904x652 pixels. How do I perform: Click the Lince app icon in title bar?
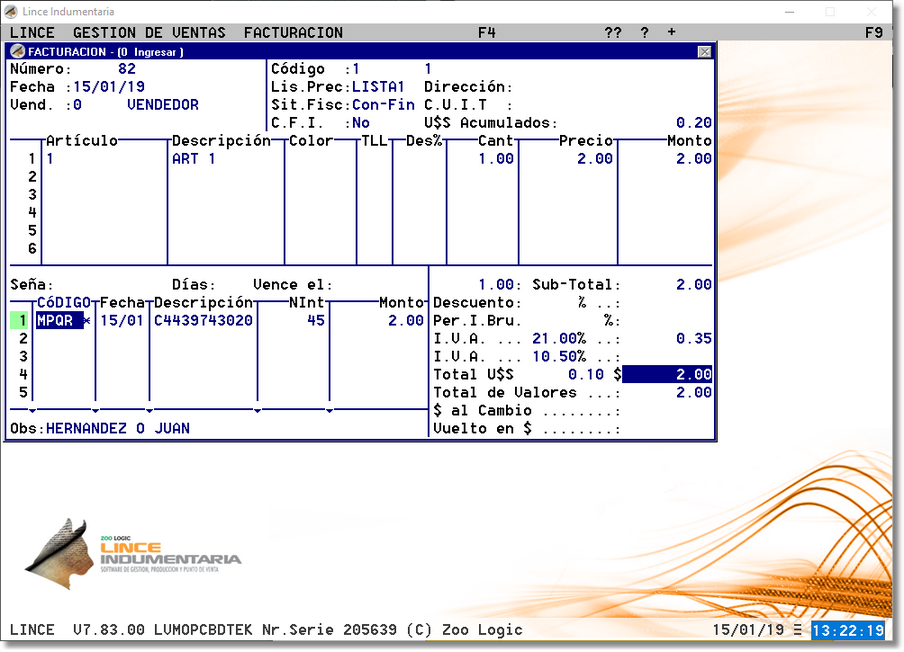12,12
